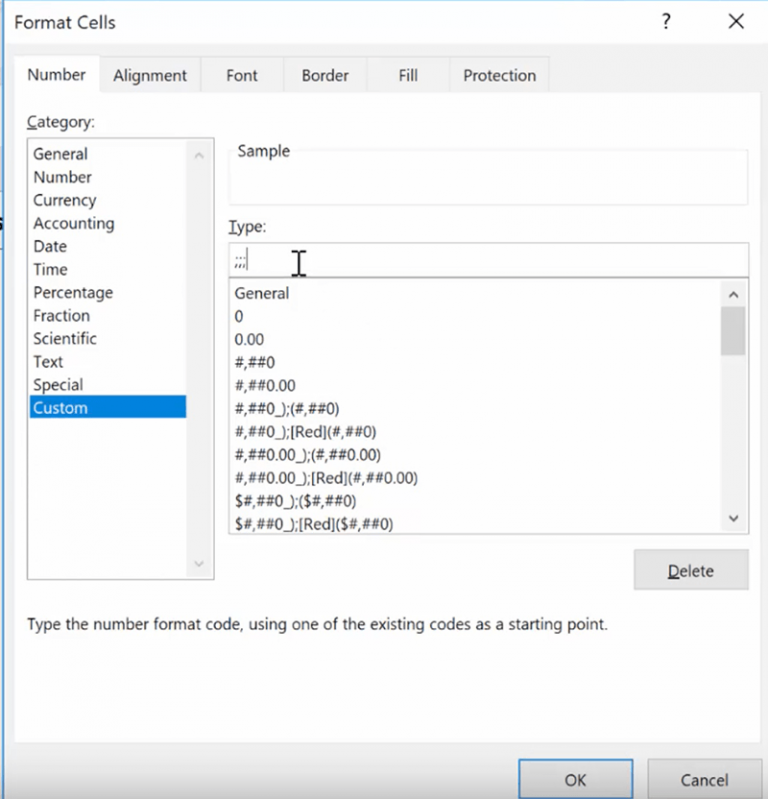768x799 pixels.
Task: Click the Cancel button
Action: [x=704, y=779]
